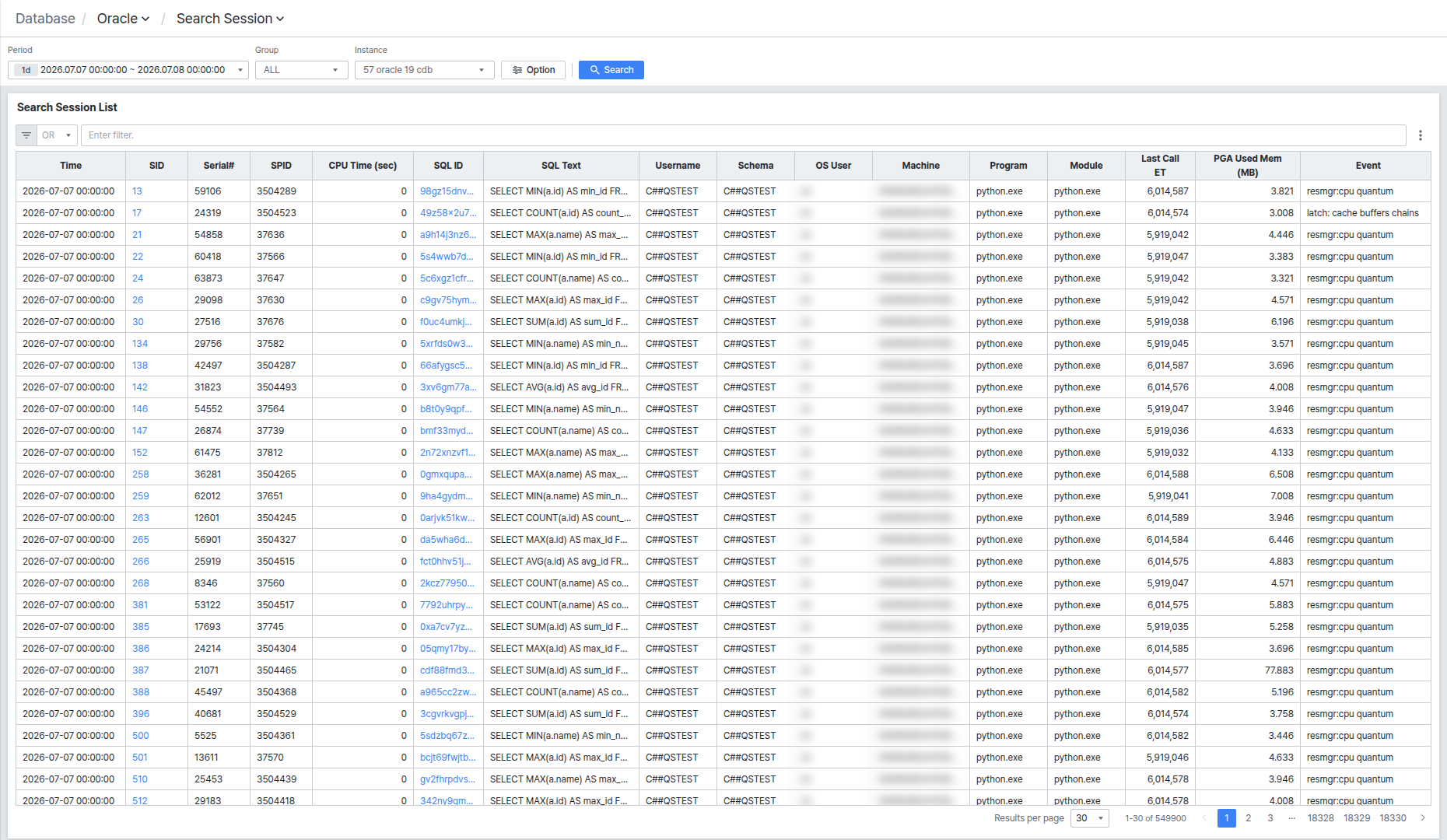
Task: Click SQL text SELECT AVG(a.id) for SID 142
Action: click(x=559, y=387)
